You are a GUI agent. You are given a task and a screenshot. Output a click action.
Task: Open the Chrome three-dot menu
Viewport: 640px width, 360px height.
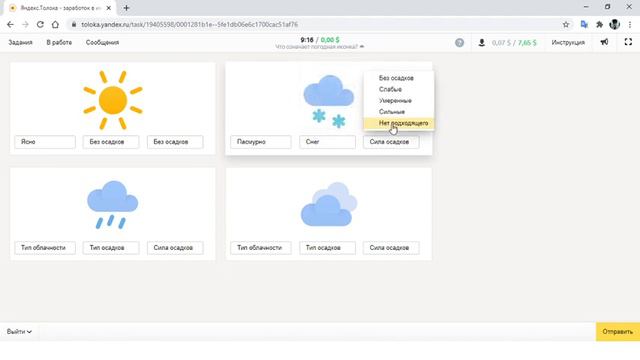coord(630,24)
